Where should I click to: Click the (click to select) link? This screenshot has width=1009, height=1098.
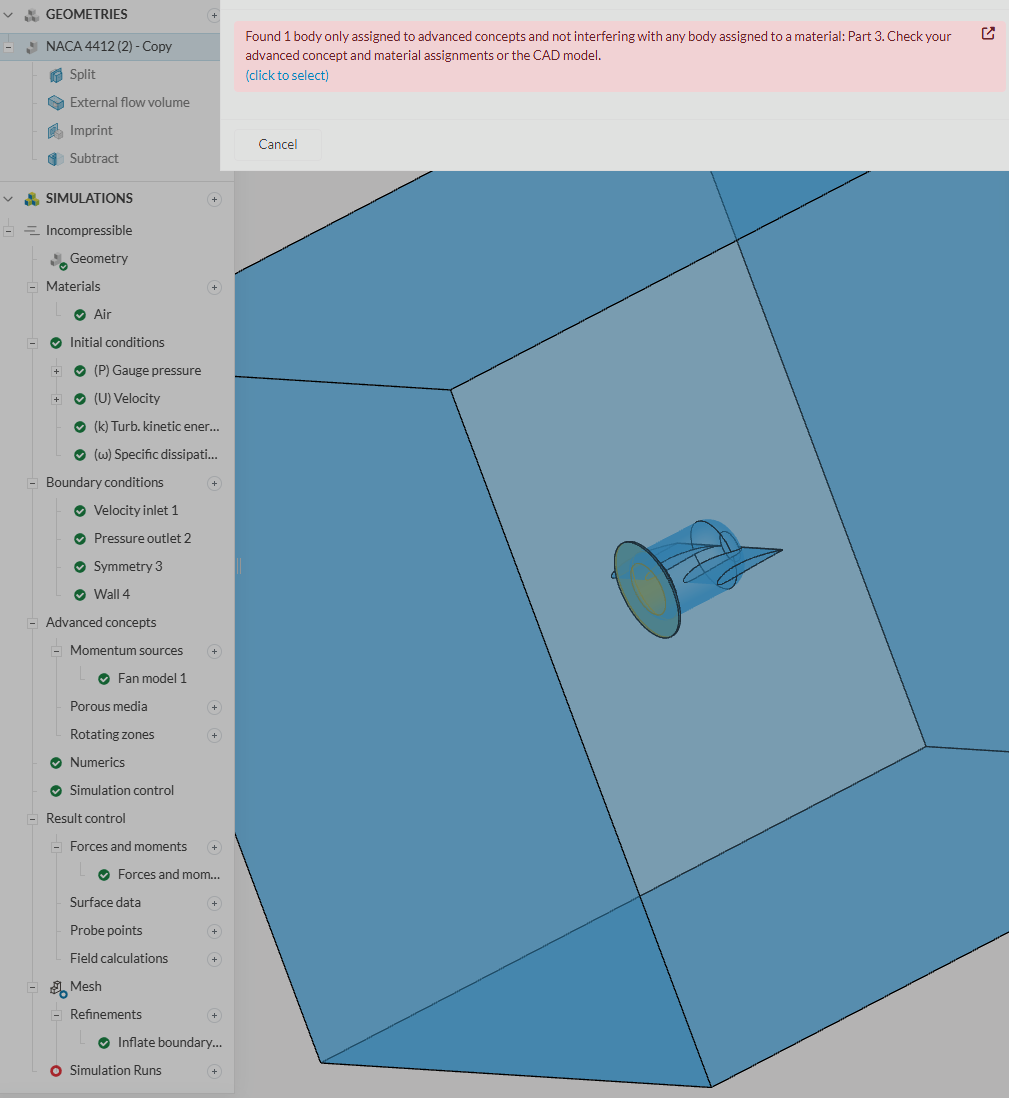tap(287, 76)
